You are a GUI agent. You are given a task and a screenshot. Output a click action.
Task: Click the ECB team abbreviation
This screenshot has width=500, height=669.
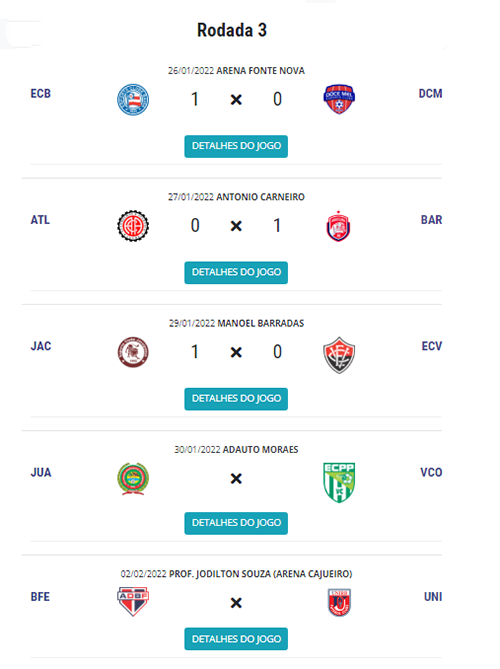click(x=41, y=93)
